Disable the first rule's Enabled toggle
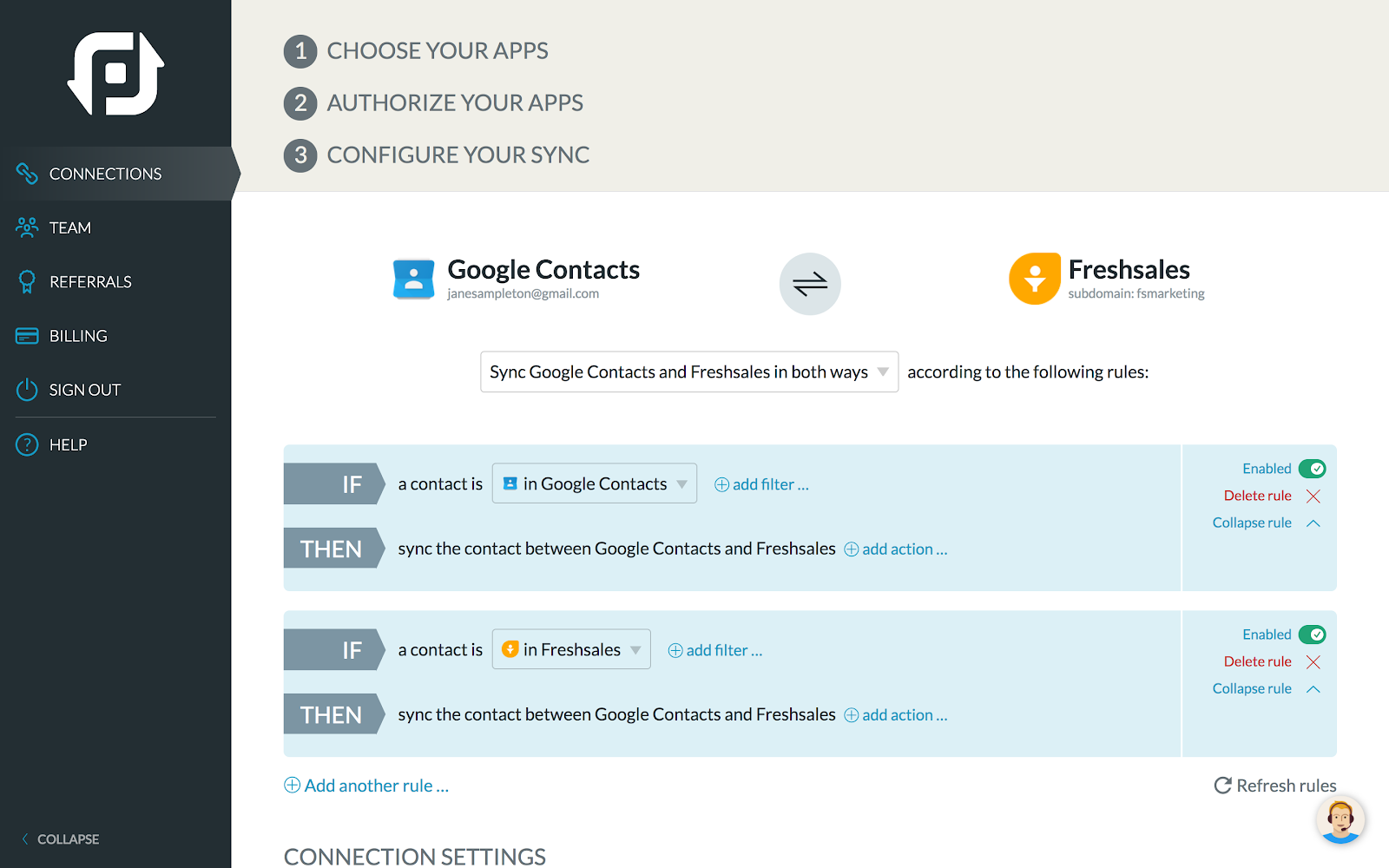1389x868 pixels. coord(1312,469)
